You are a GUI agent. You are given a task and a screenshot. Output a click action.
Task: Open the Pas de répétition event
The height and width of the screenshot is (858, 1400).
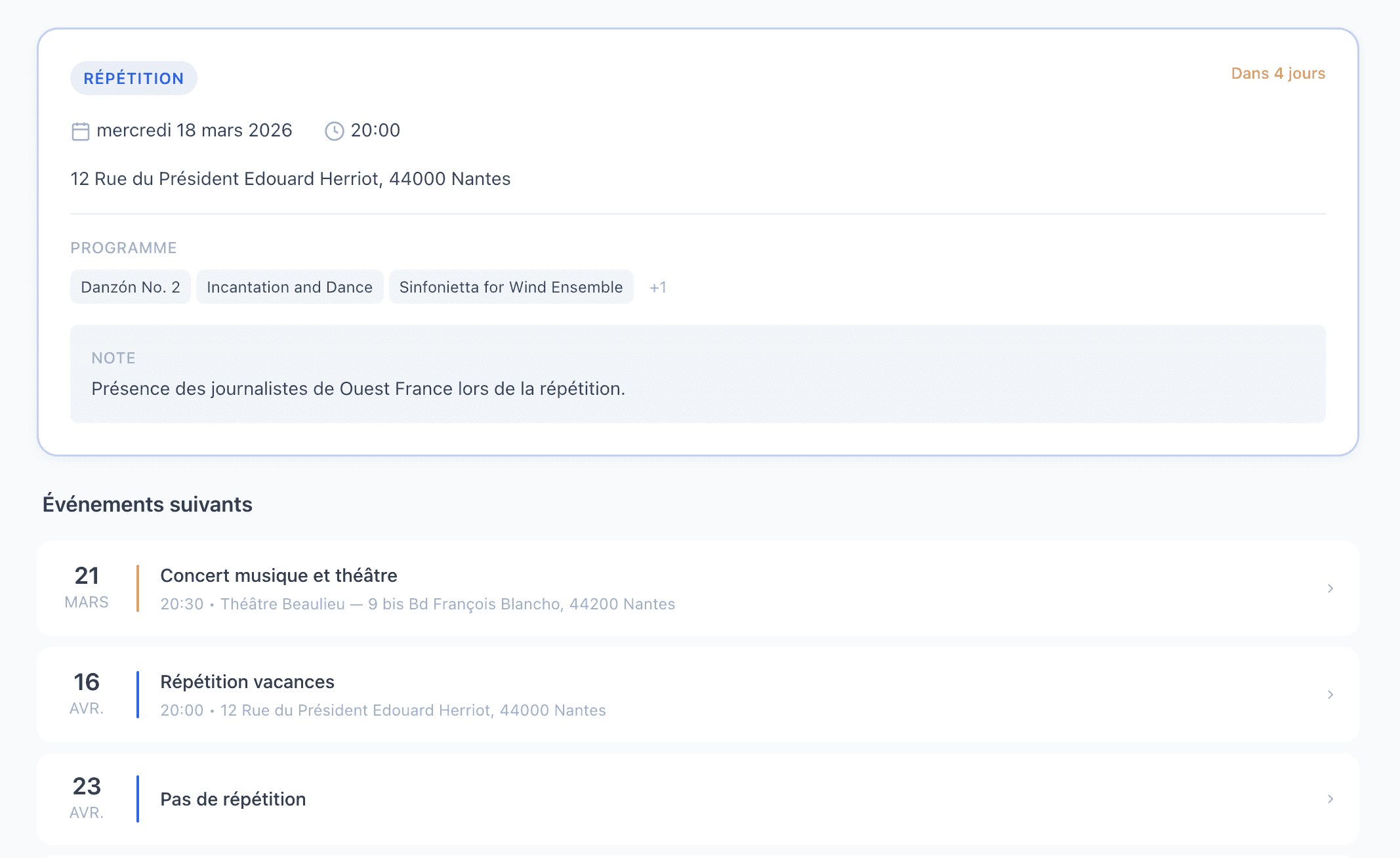pyautogui.click(x=233, y=799)
